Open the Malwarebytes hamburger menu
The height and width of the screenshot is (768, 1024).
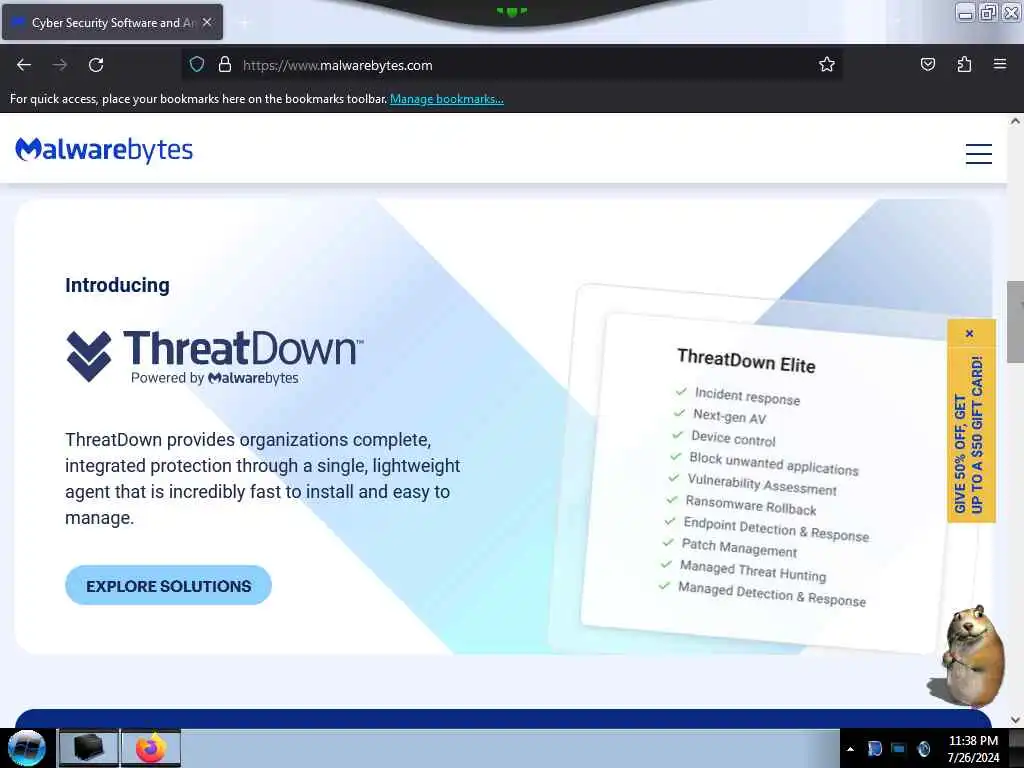978,153
